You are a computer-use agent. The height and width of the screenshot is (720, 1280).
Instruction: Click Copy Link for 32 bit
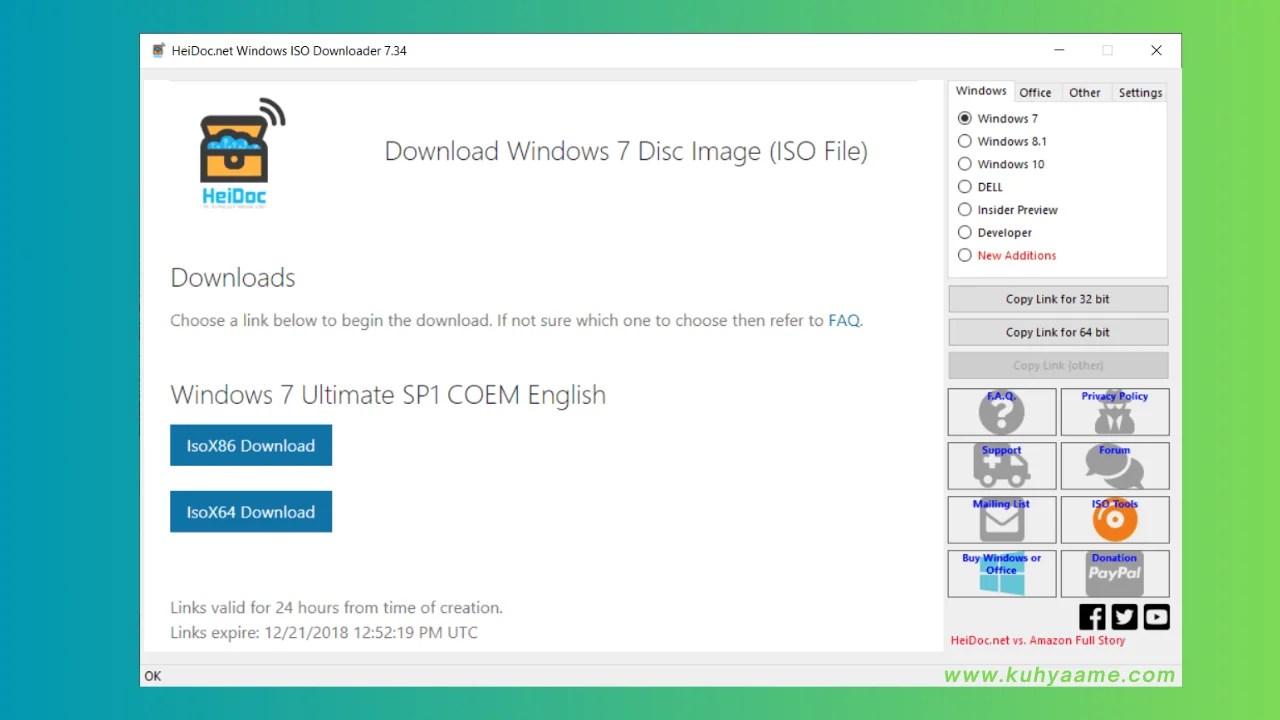pyautogui.click(x=1058, y=299)
